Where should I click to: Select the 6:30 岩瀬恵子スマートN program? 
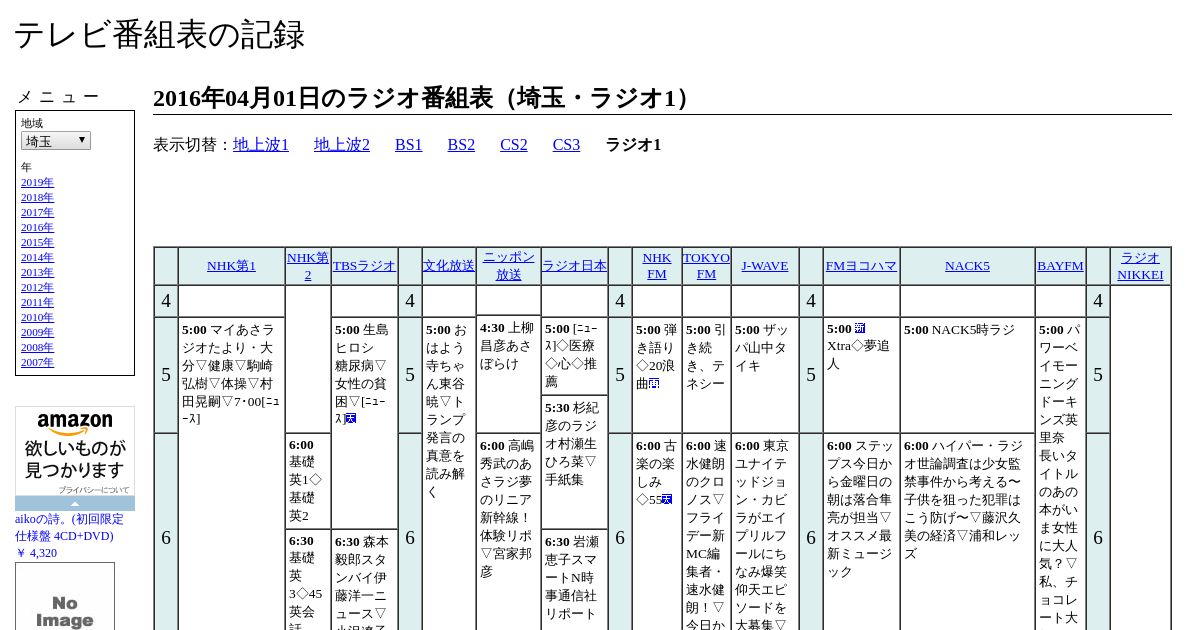pyautogui.click(x=574, y=578)
